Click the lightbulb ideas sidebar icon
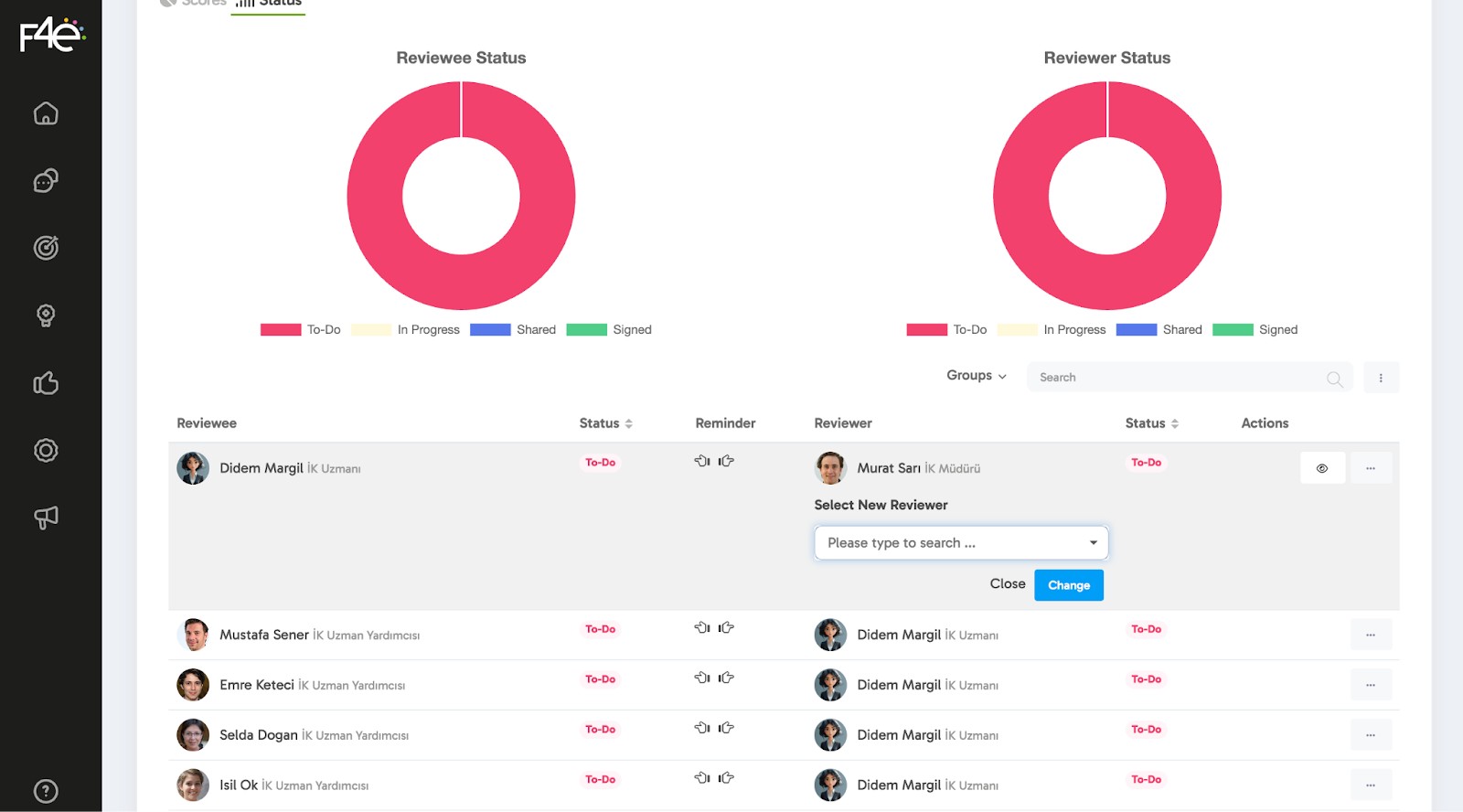 coord(46,315)
